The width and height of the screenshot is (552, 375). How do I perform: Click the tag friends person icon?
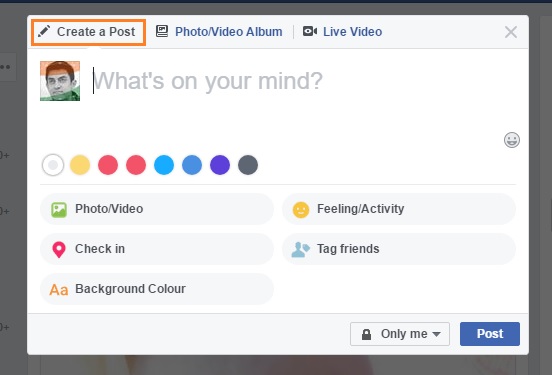(x=300, y=250)
